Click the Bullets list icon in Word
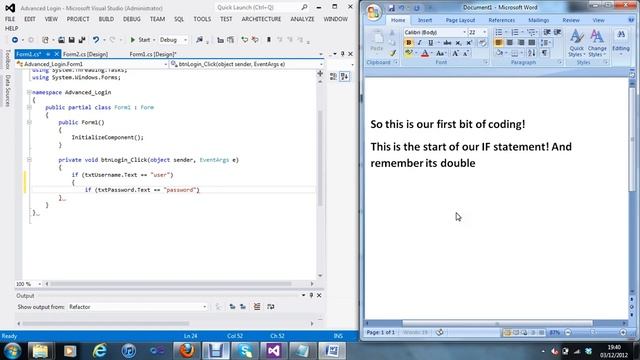 pos(499,32)
